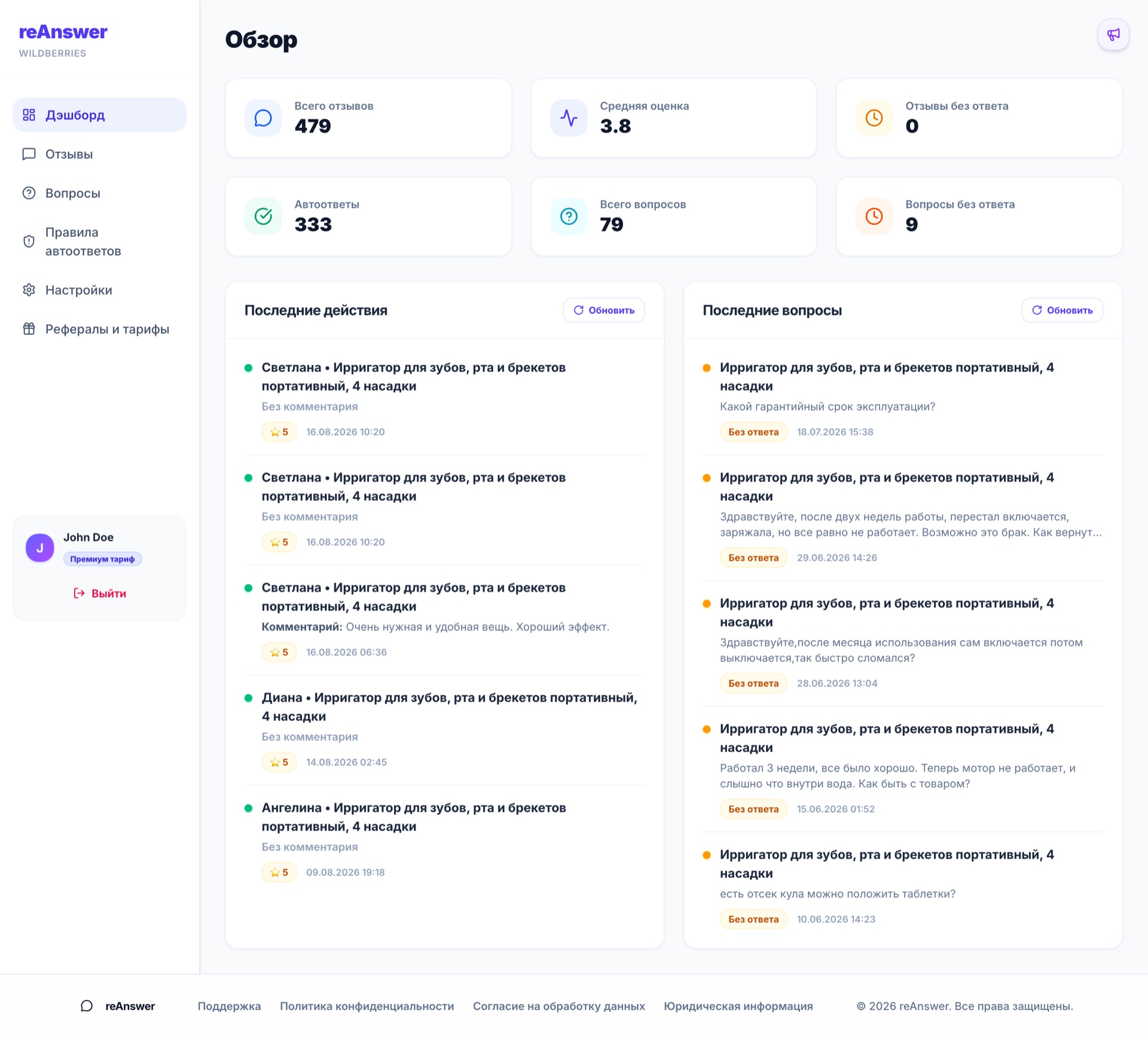1148x1037 pixels.
Task: Refresh the Последние действия panel
Action: click(x=604, y=310)
